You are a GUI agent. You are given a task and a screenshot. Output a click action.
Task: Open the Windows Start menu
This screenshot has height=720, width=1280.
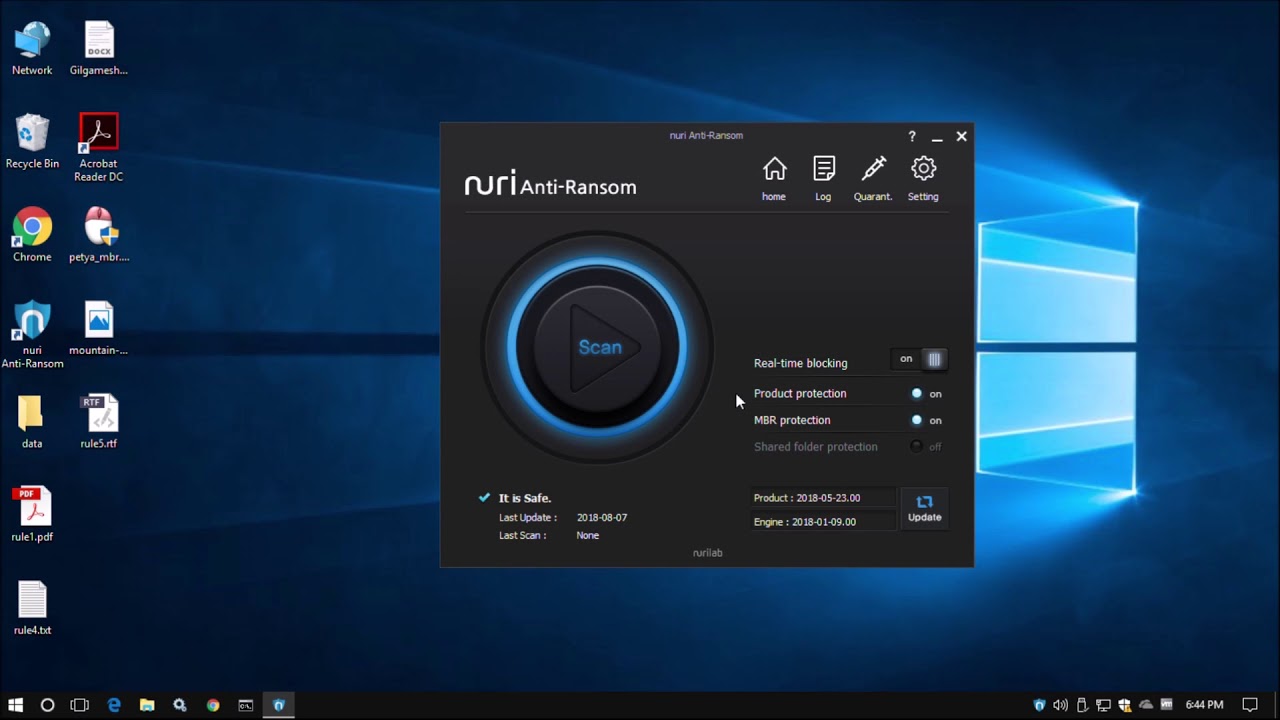tap(15, 705)
